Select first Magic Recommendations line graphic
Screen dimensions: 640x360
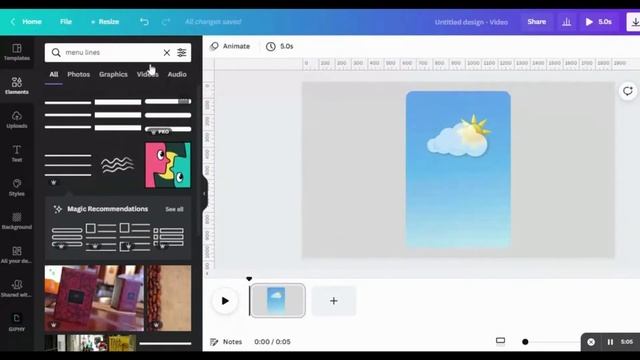click(67, 237)
